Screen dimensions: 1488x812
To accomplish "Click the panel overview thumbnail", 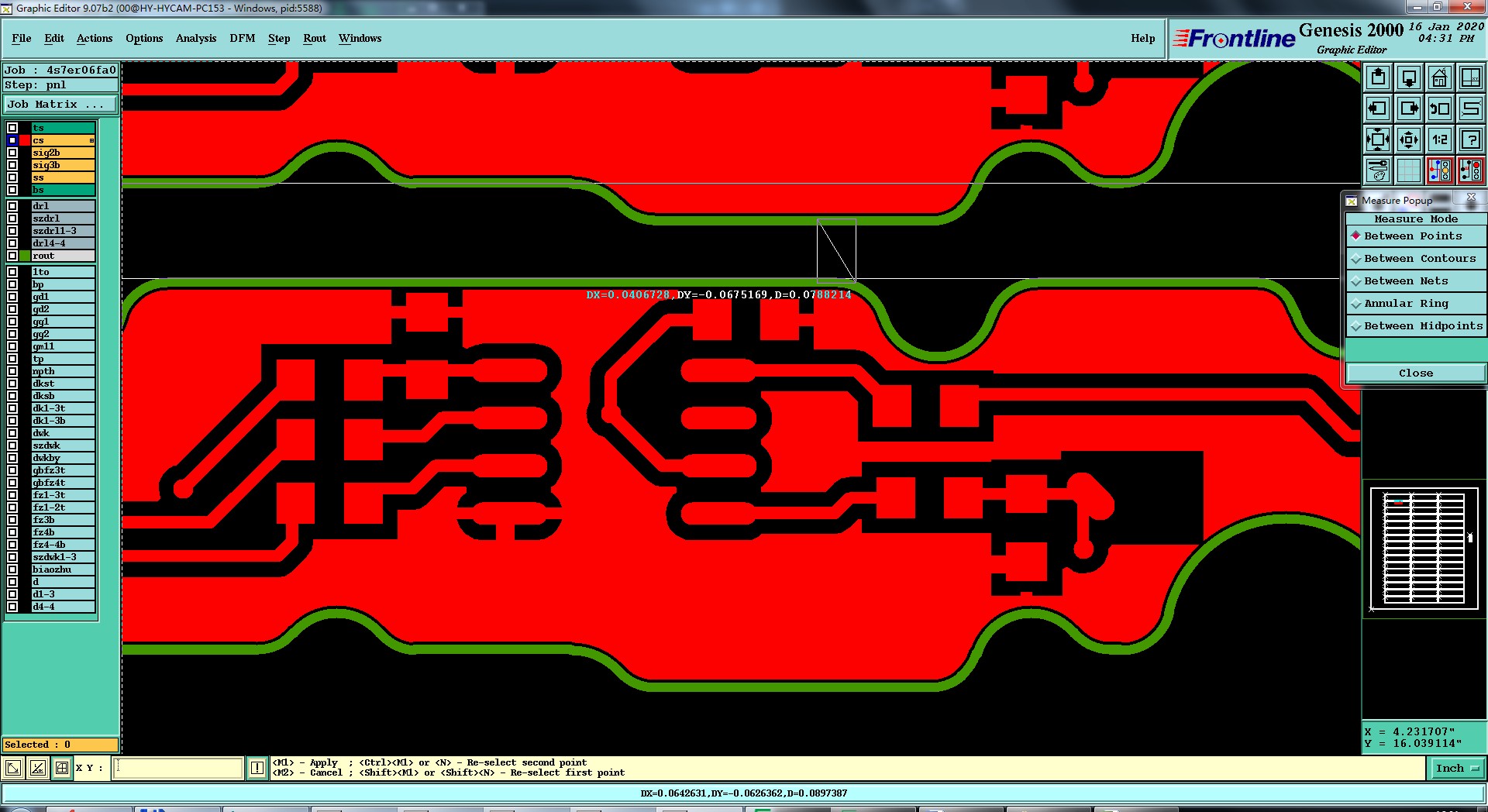I will [1424, 547].
